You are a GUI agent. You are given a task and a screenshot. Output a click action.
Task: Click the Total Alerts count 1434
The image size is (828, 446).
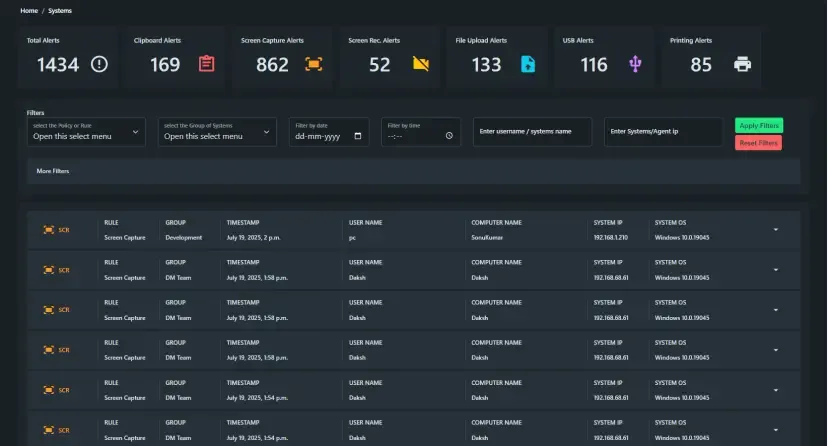coord(58,65)
